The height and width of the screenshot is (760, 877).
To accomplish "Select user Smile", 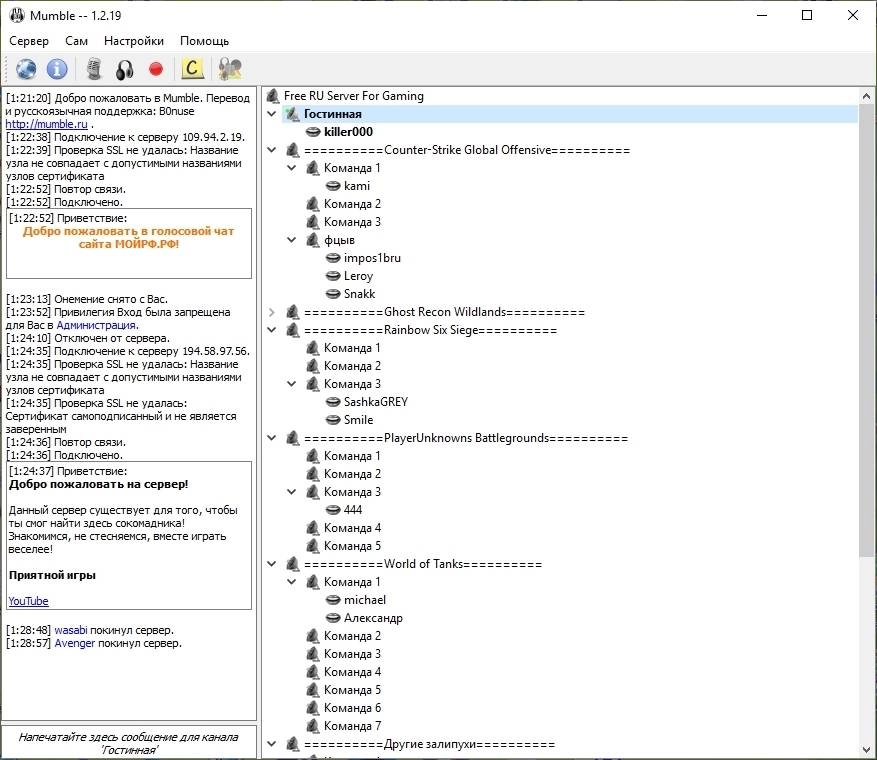I will [359, 419].
